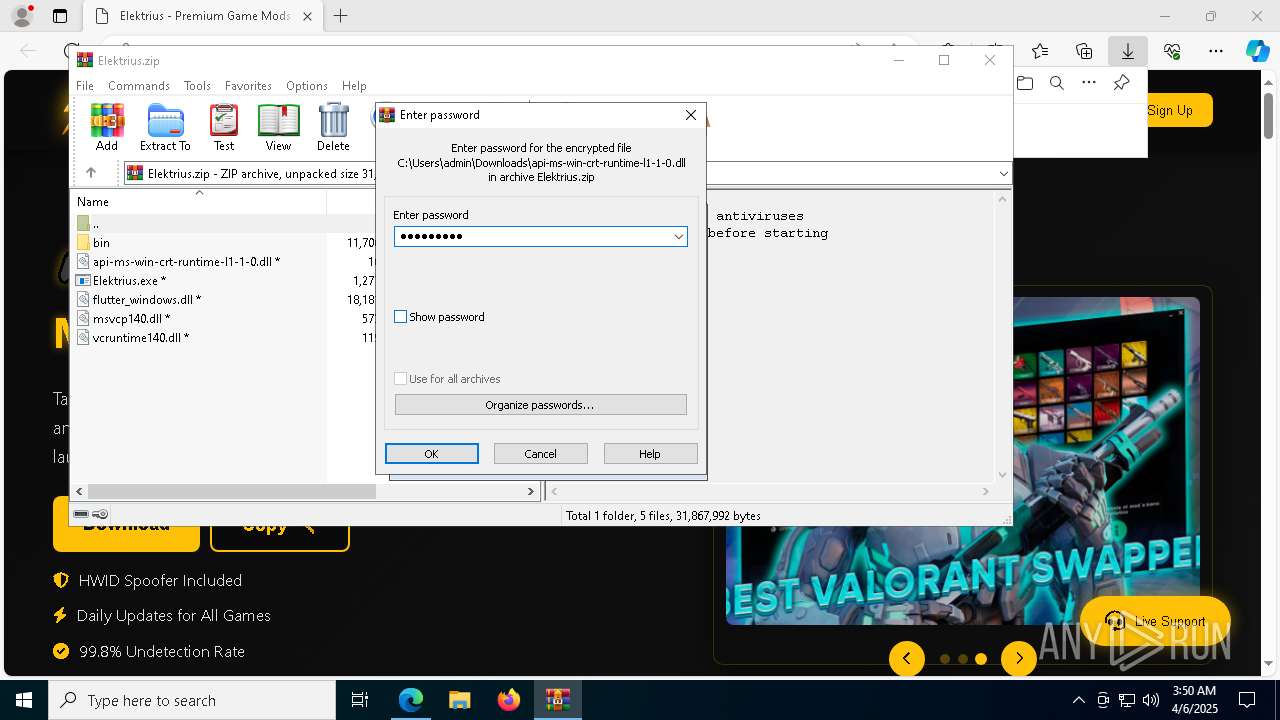Switch to WinRAR on the taskbar
Viewport: 1280px width, 720px height.
(x=557, y=700)
